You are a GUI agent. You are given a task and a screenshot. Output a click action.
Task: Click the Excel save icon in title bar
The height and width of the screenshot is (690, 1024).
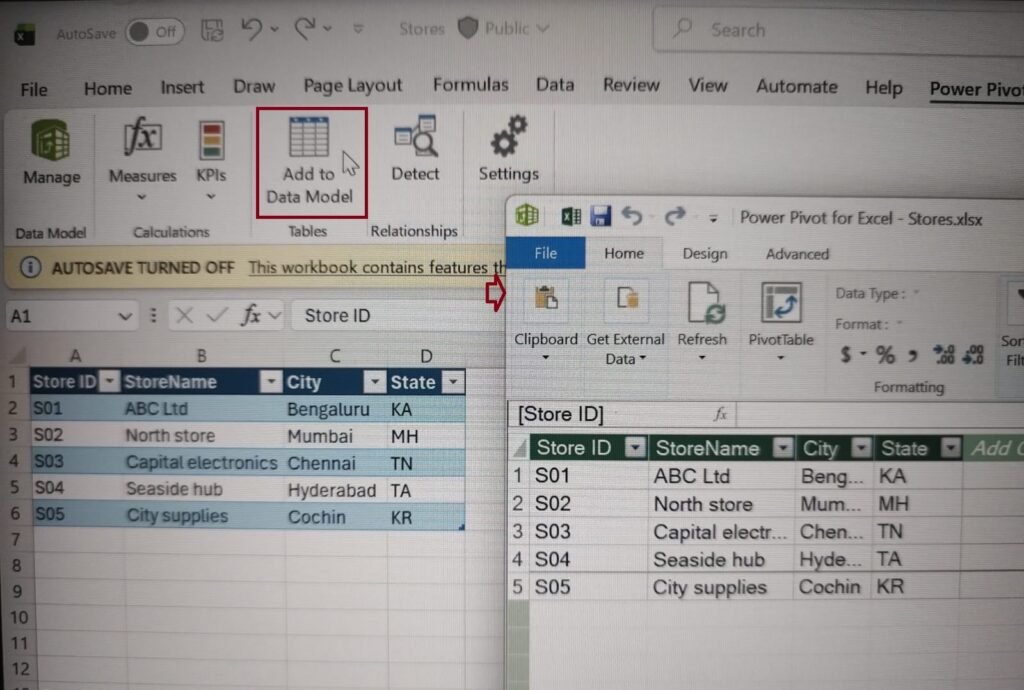point(212,30)
